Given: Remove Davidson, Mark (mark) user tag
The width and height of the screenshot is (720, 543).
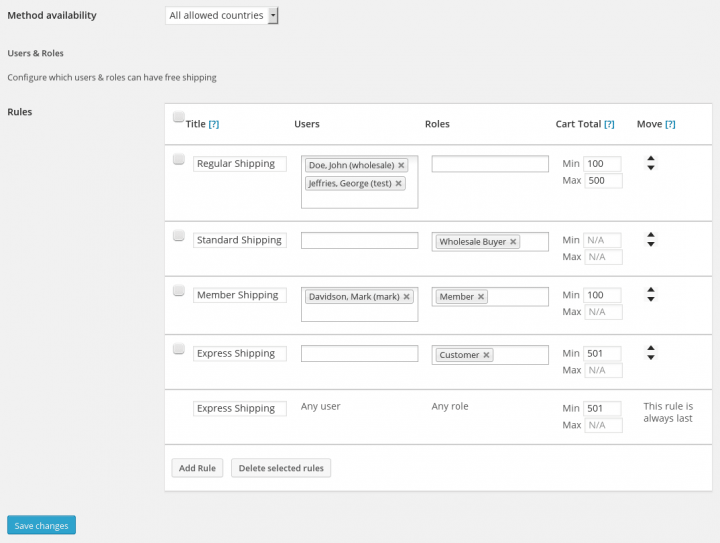Looking at the screenshot, I should click(x=406, y=297).
